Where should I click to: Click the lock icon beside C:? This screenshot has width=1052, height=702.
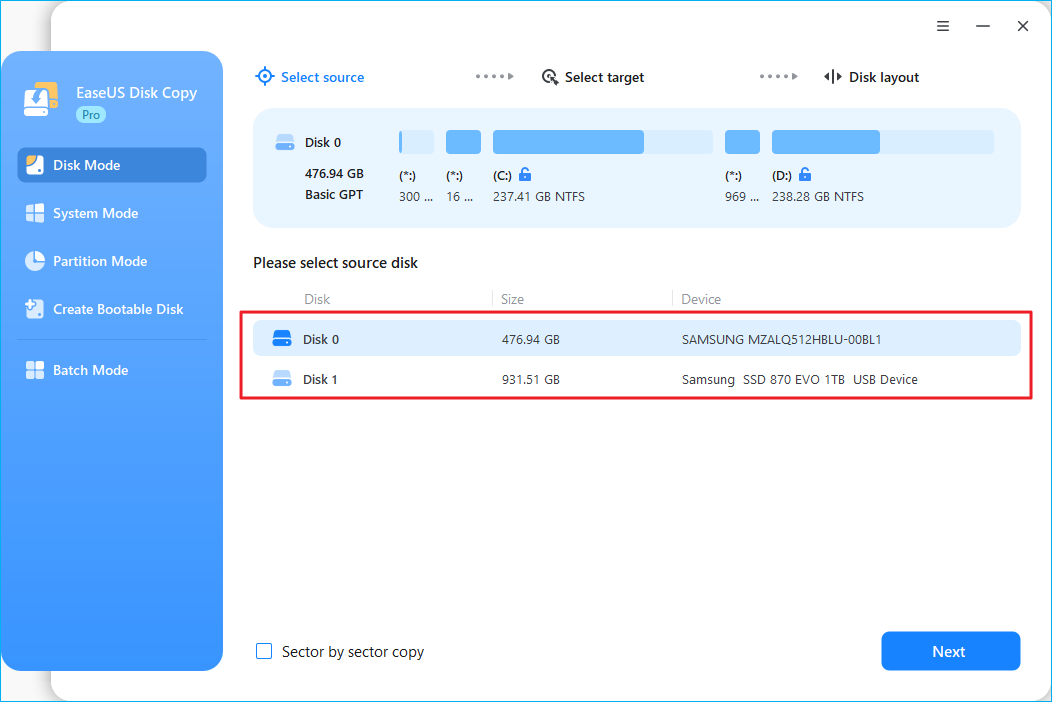pos(525,174)
